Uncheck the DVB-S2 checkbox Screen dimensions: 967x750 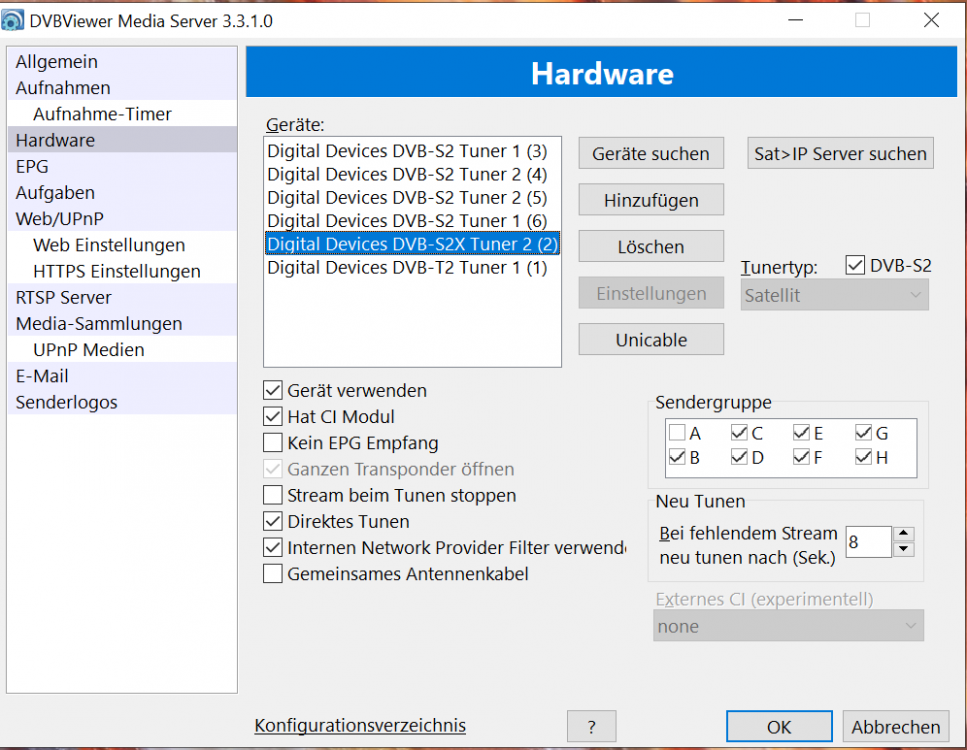tap(855, 265)
